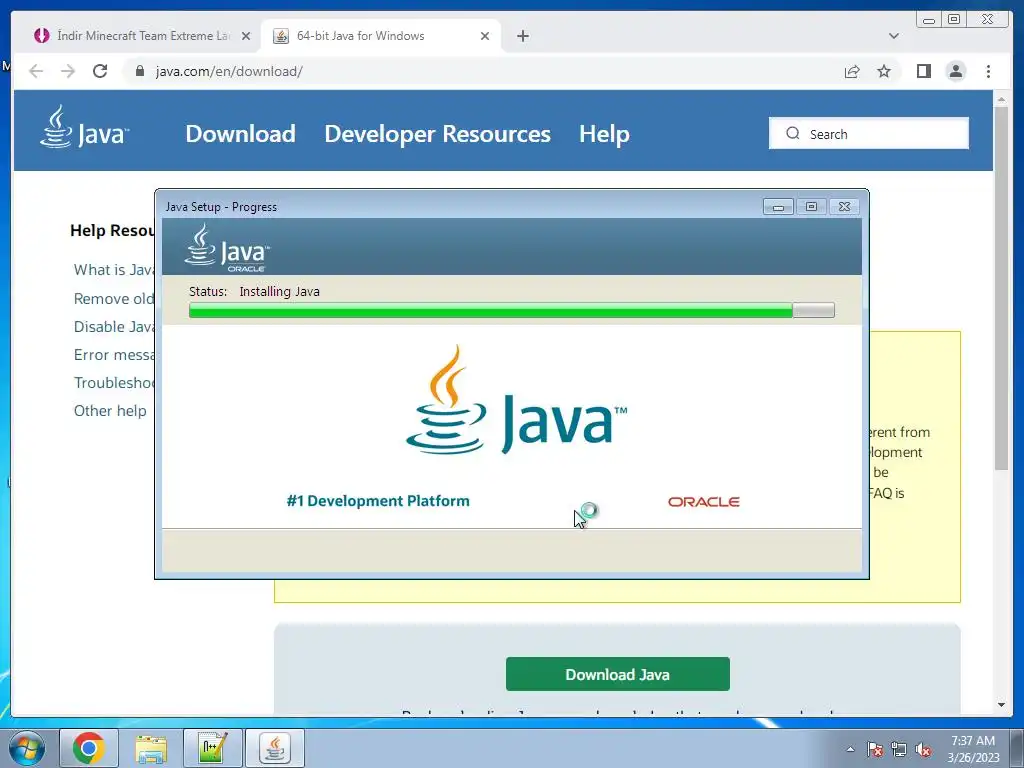View site information via the padlock icon

click(x=139, y=71)
